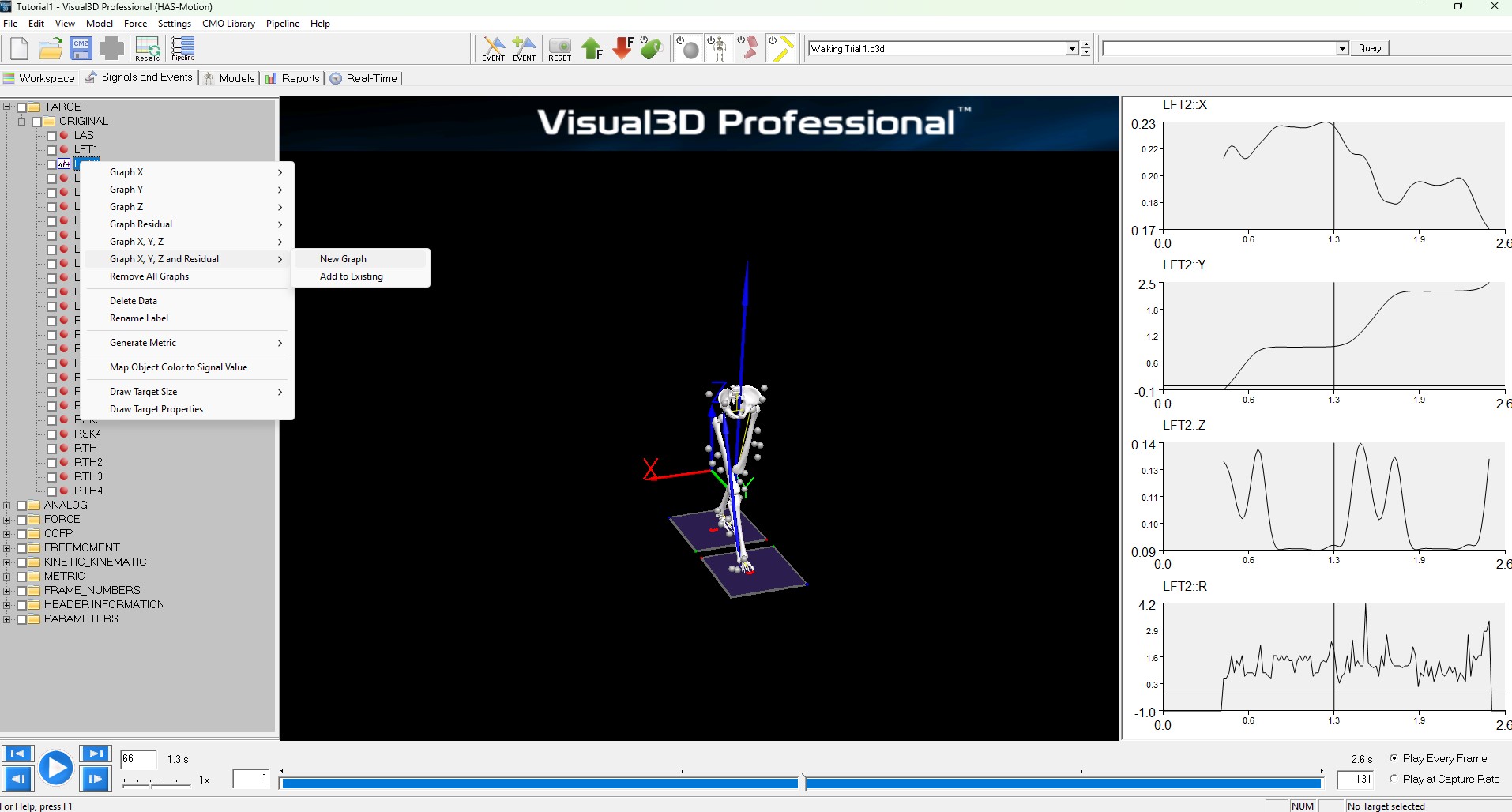
Task: Check the ANALOG folder checkbox
Action: pos(22,506)
